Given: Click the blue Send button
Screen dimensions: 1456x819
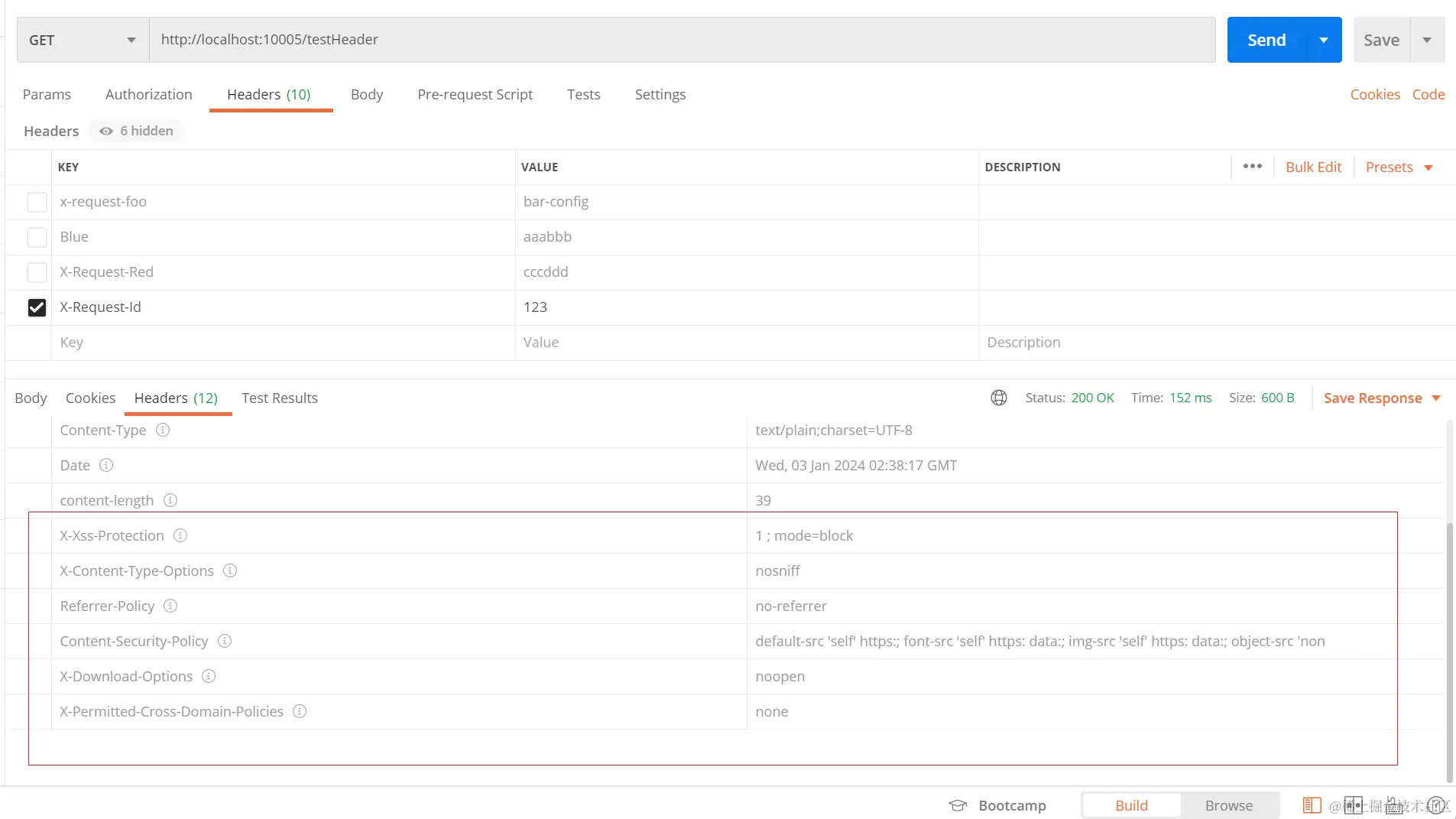Looking at the screenshot, I should pos(1266,40).
